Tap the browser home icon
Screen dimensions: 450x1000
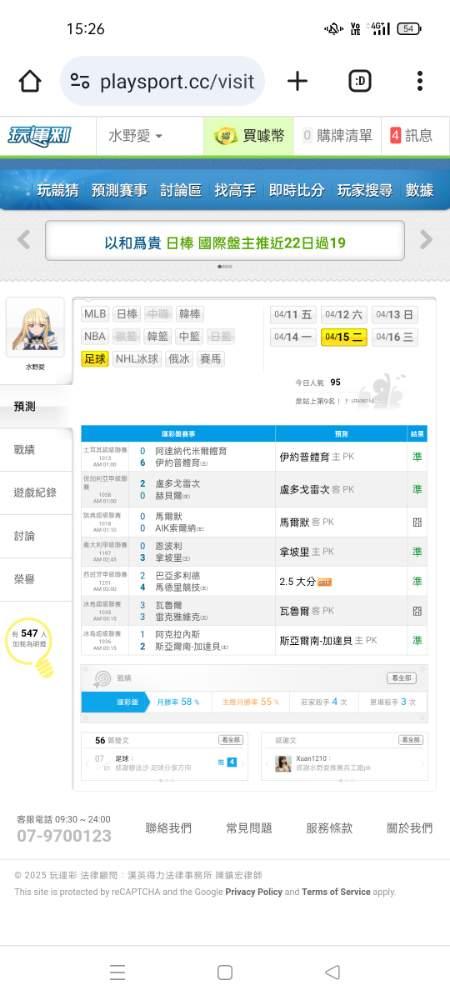[x=29, y=81]
